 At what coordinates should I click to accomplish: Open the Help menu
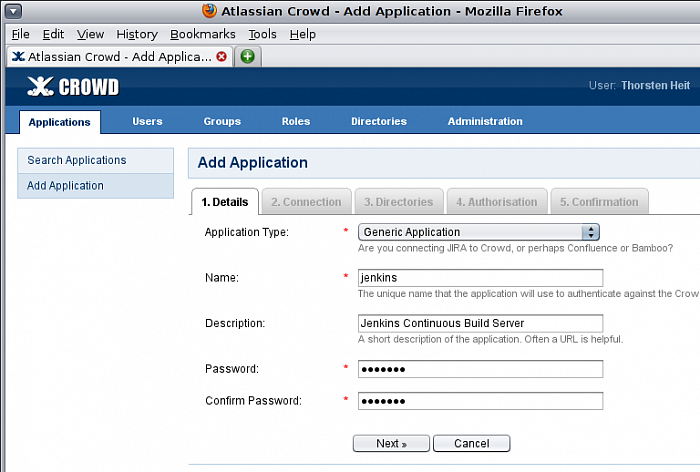coord(303,34)
